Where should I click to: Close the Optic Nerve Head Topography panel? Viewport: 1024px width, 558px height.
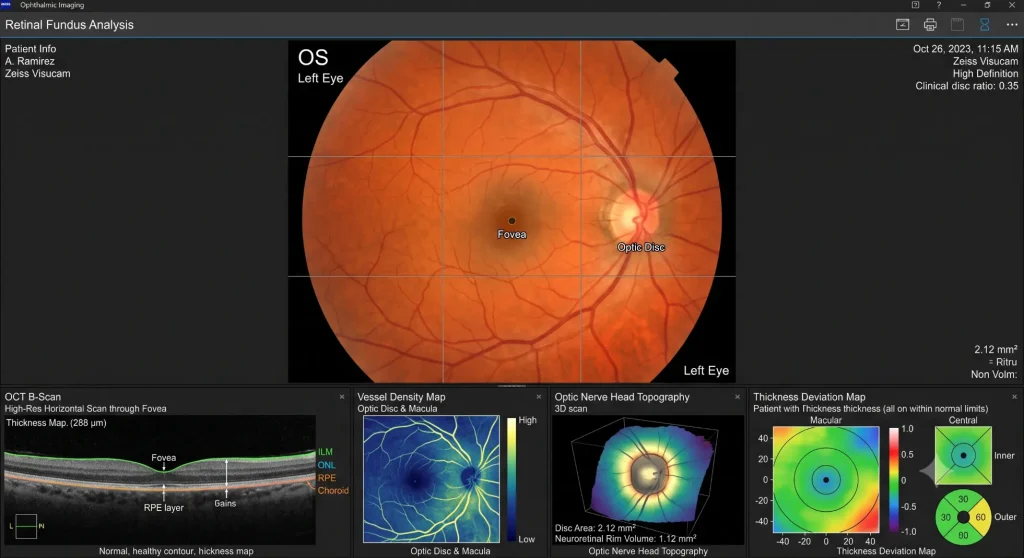click(x=737, y=397)
